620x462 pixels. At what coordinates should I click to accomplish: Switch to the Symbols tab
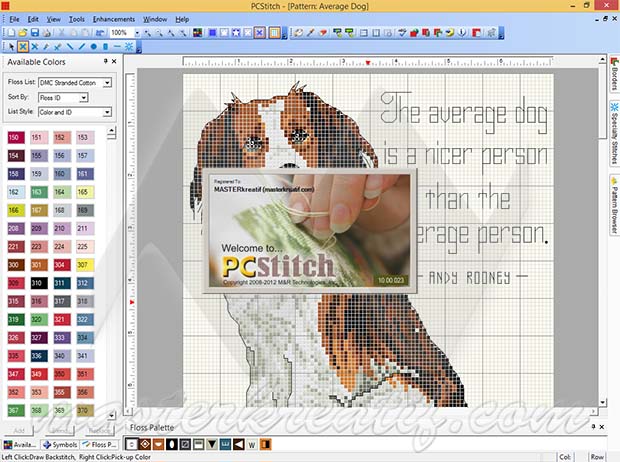click(x=60, y=445)
